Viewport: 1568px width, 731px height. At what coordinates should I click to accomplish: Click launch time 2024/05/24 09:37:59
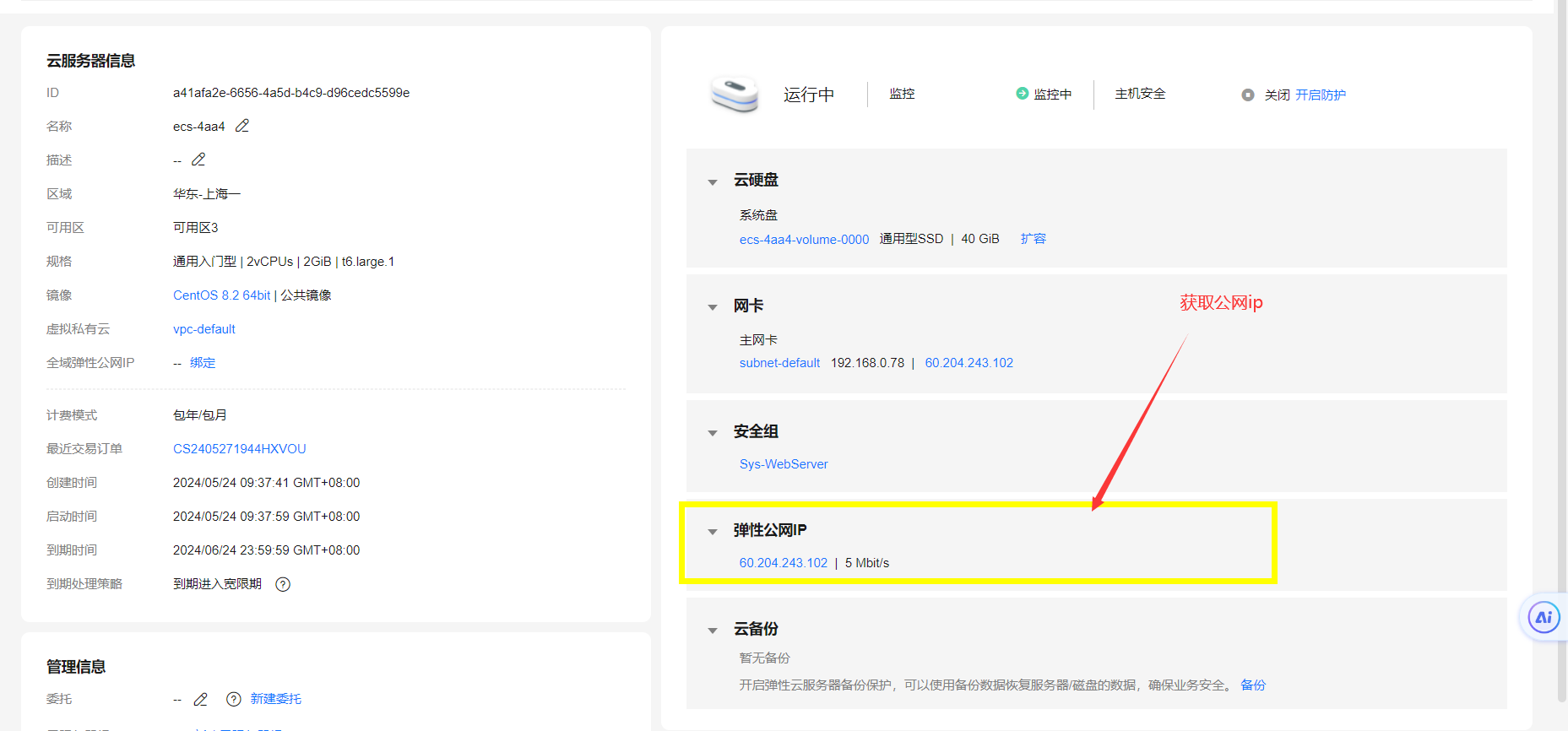[x=267, y=517]
